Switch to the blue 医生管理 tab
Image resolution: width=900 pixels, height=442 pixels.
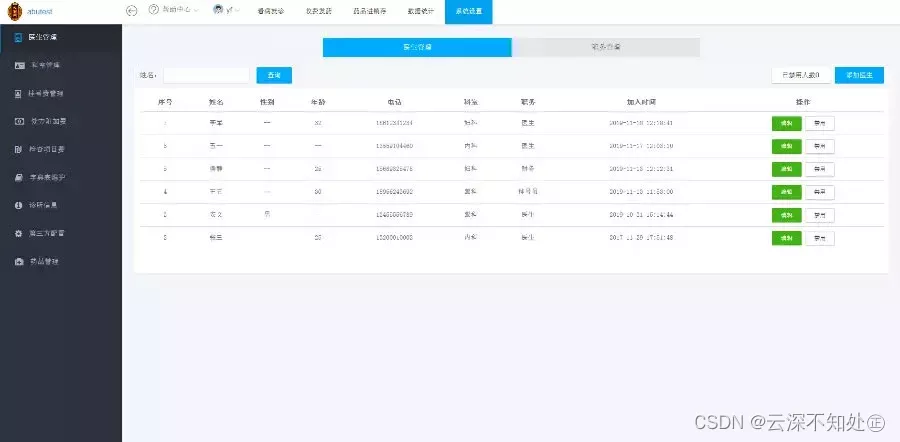click(417, 47)
